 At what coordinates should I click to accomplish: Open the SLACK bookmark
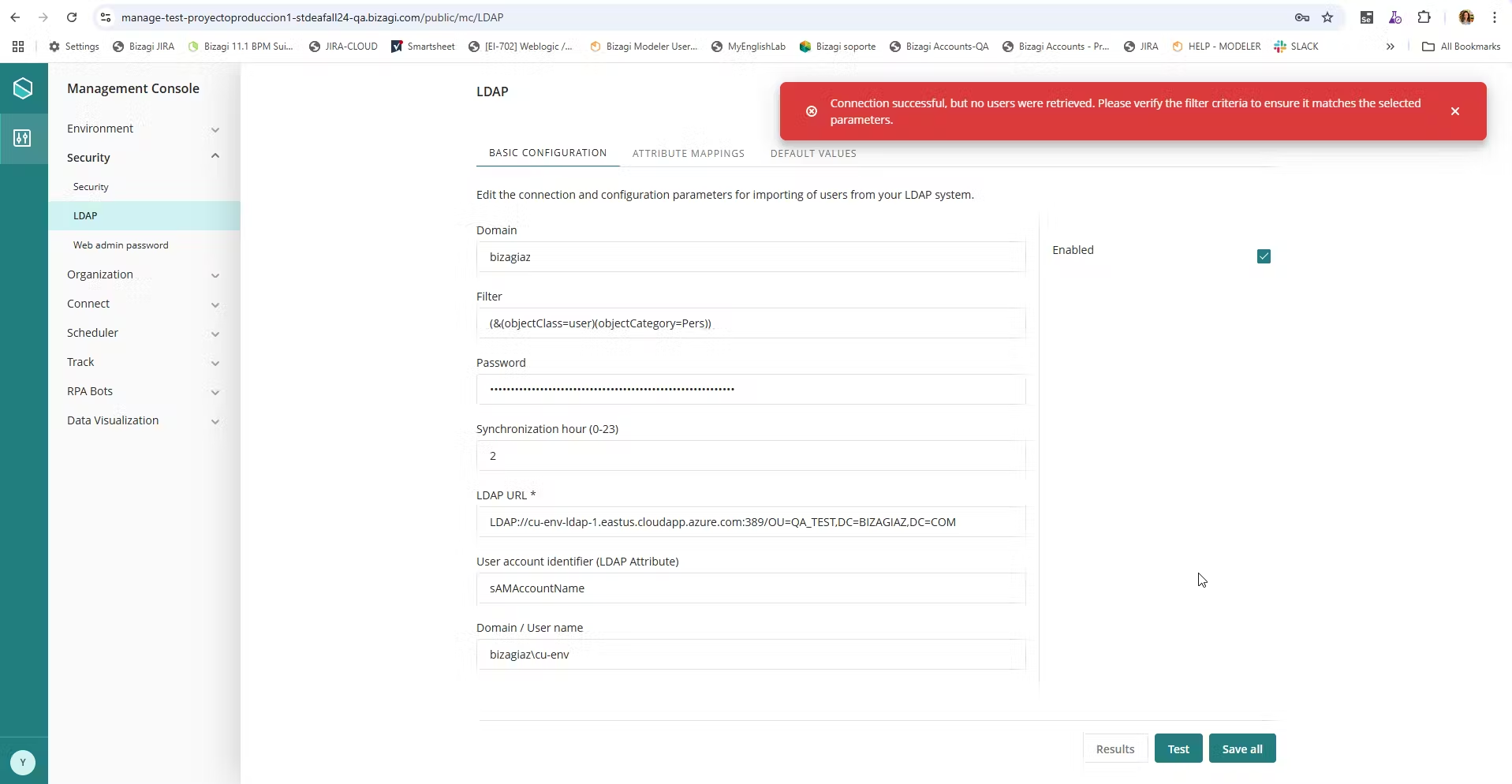click(x=1296, y=47)
